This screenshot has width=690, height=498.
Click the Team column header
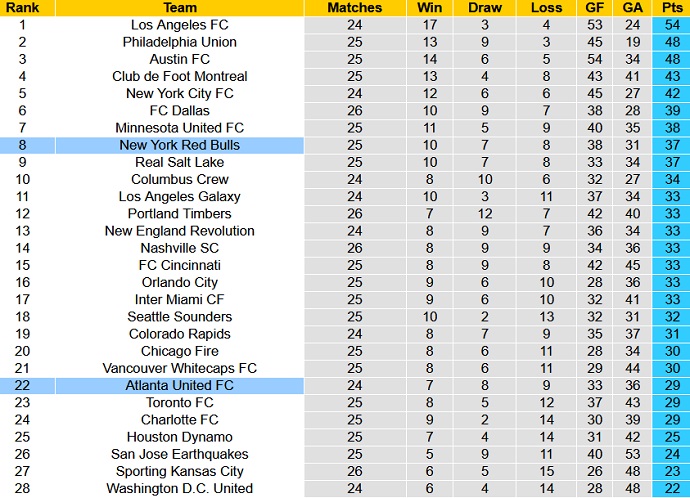(x=179, y=7)
